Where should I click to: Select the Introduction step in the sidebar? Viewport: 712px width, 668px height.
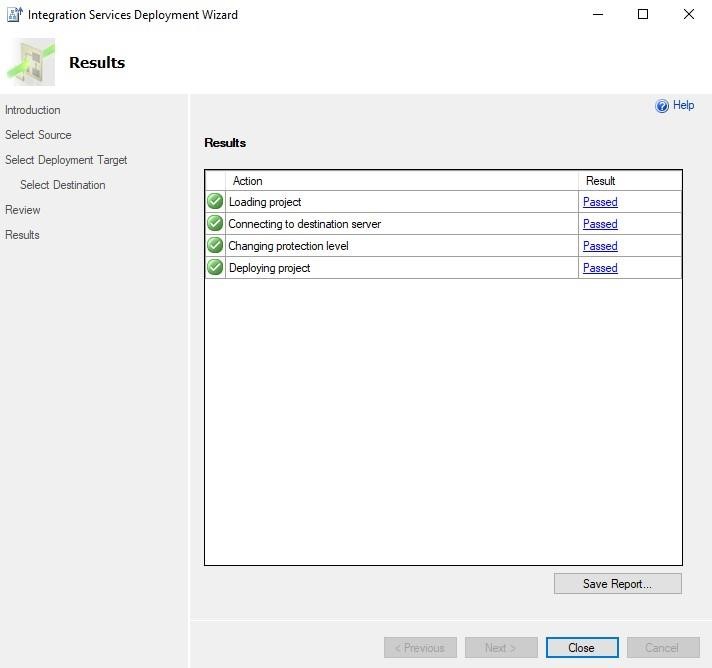33,110
